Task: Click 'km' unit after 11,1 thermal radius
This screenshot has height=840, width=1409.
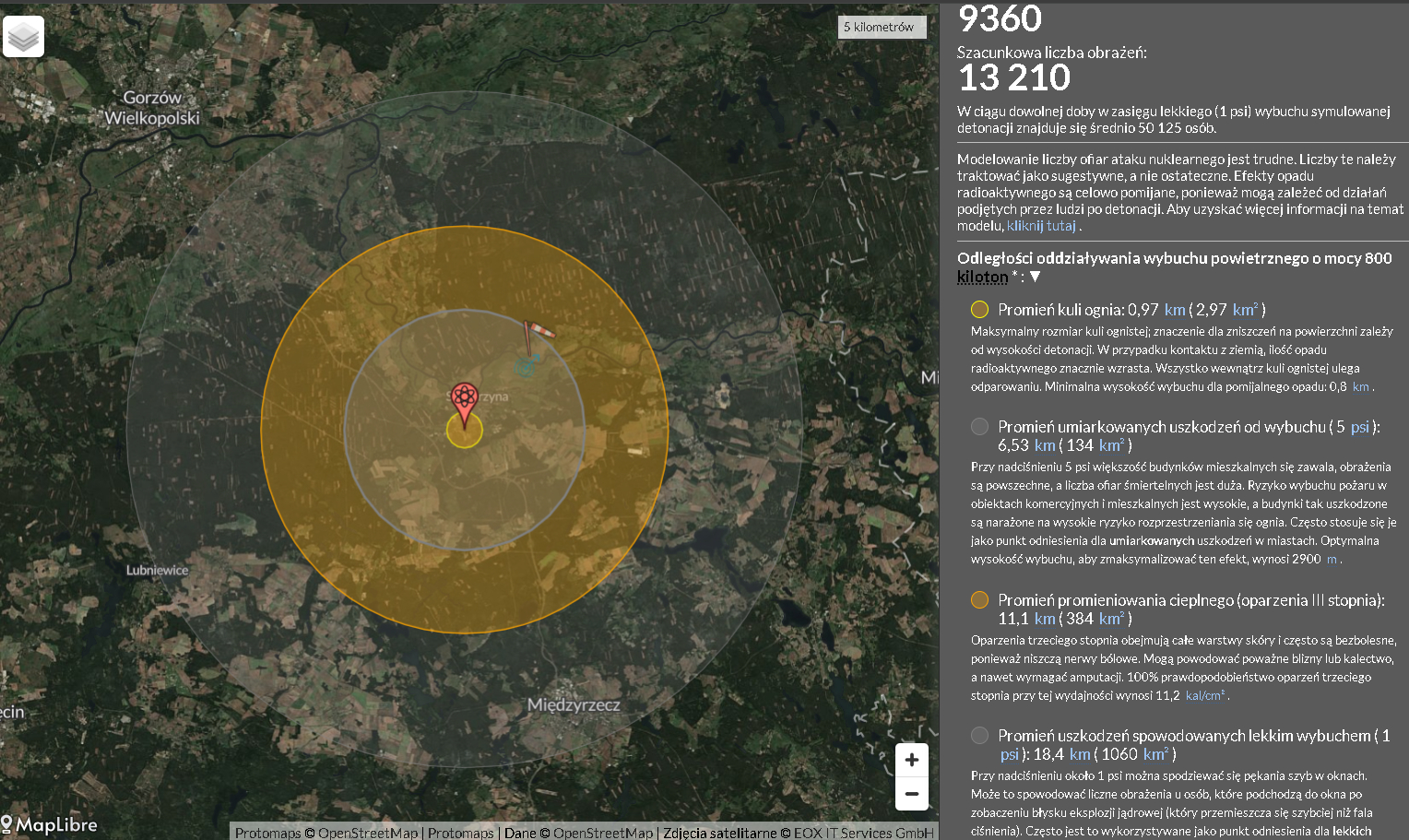Action: (x=1045, y=619)
